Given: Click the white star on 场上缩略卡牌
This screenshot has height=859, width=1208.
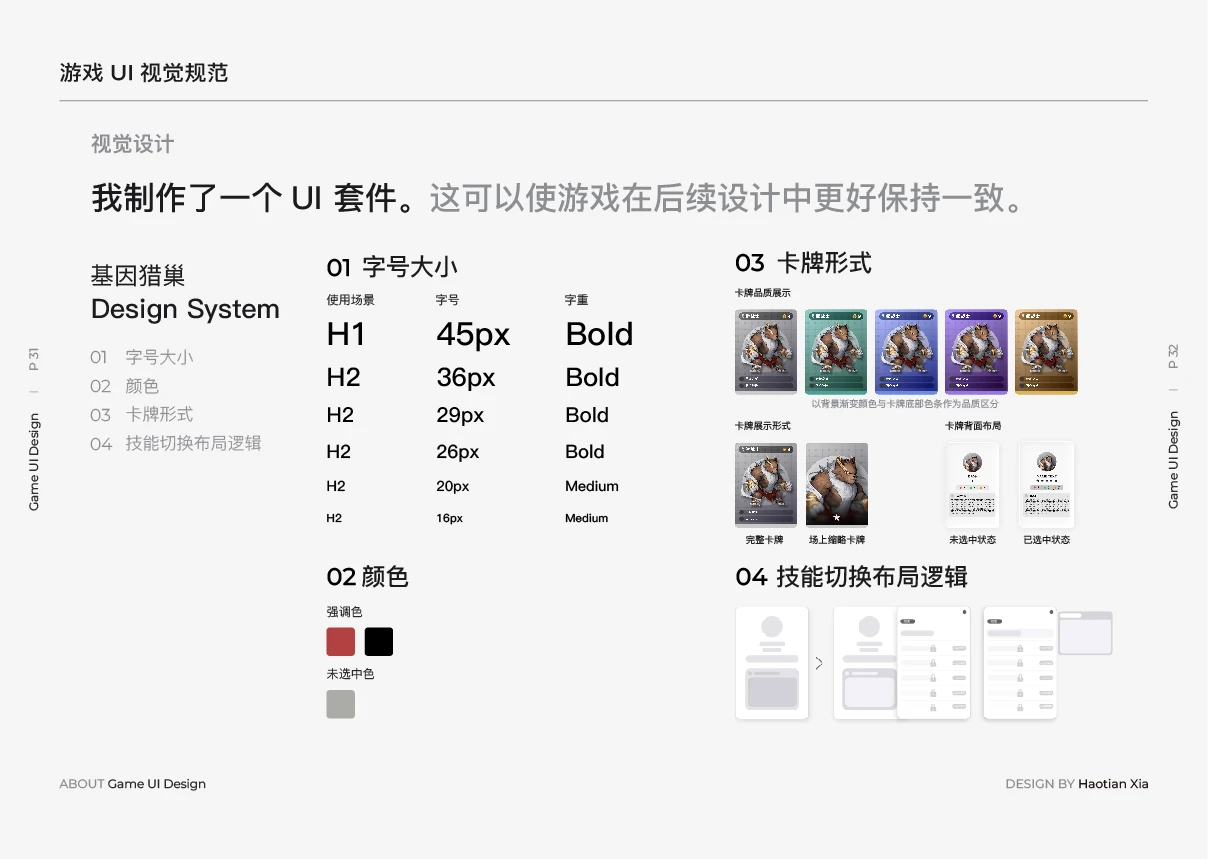Looking at the screenshot, I should click(837, 517).
